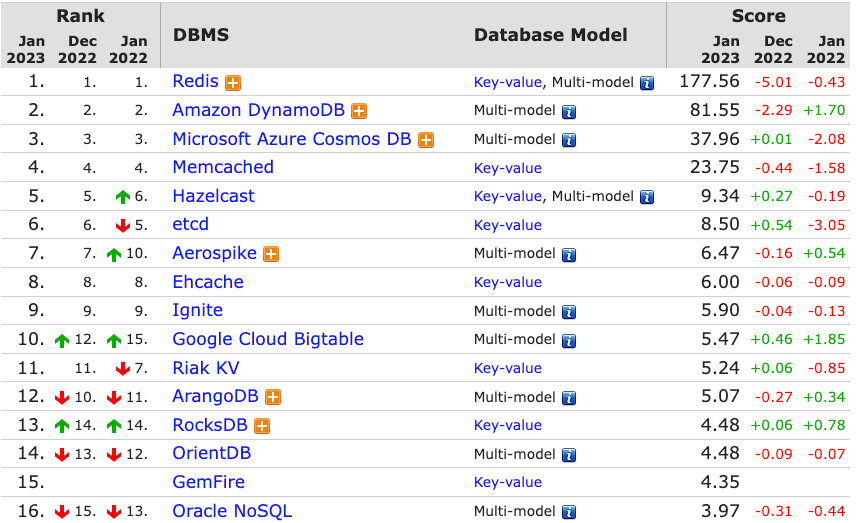Open the OrientDB link

click(212, 453)
